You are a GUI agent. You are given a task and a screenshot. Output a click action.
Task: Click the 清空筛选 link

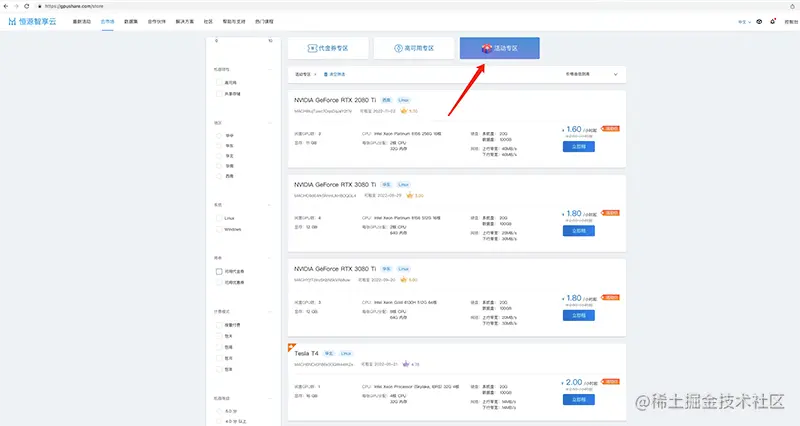pyautogui.click(x=337, y=74)
